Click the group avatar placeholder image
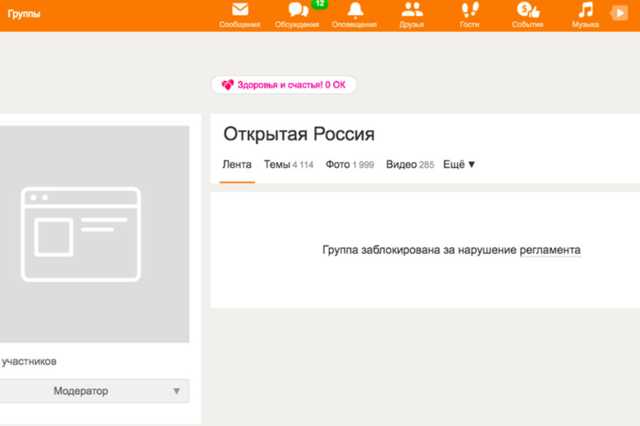 click(94, 234)
